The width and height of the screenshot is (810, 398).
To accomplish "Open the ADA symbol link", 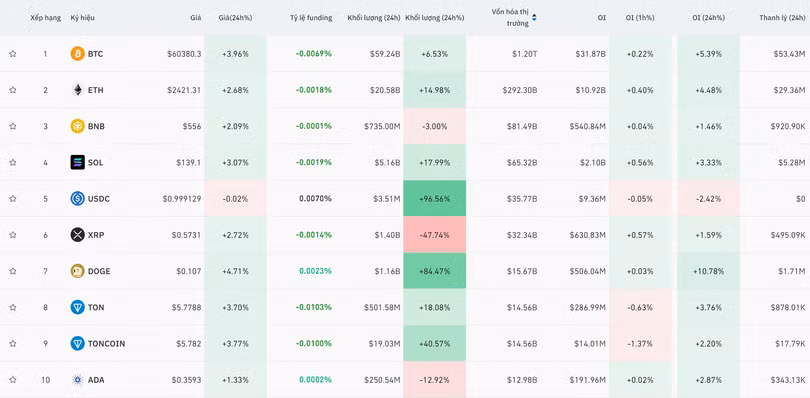I will pos(96,380).
